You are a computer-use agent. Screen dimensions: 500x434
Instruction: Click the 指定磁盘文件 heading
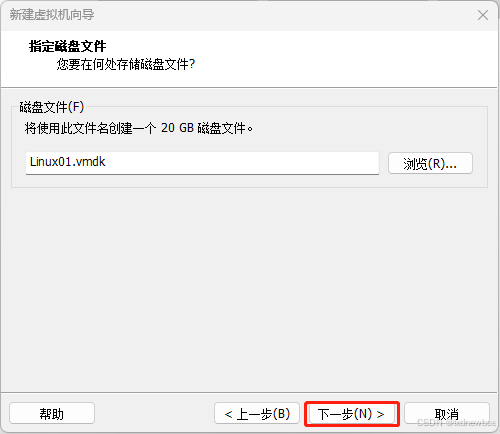tap(68, 46)
